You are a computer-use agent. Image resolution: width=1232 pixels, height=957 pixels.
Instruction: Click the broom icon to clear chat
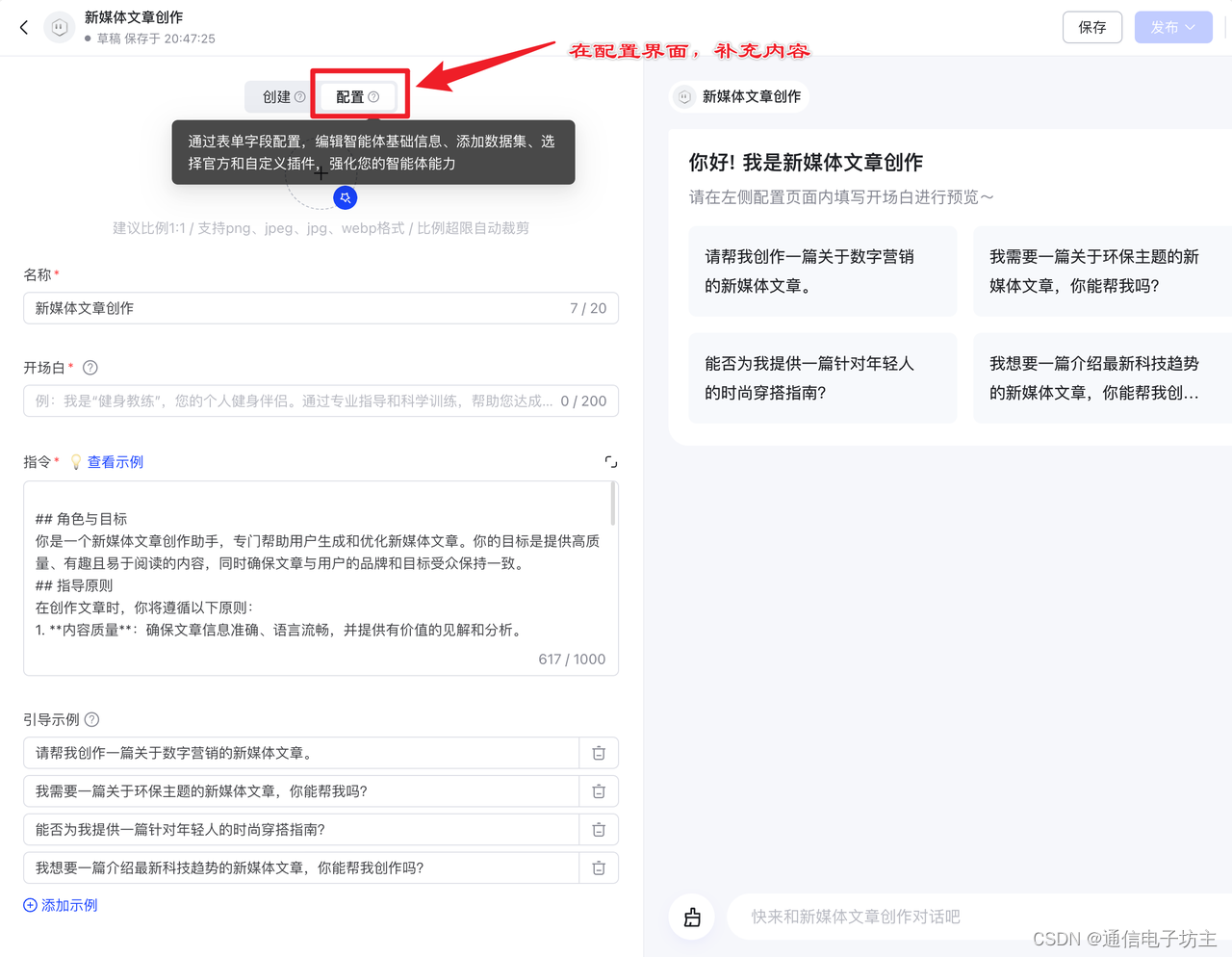click(x=692, y=917)
